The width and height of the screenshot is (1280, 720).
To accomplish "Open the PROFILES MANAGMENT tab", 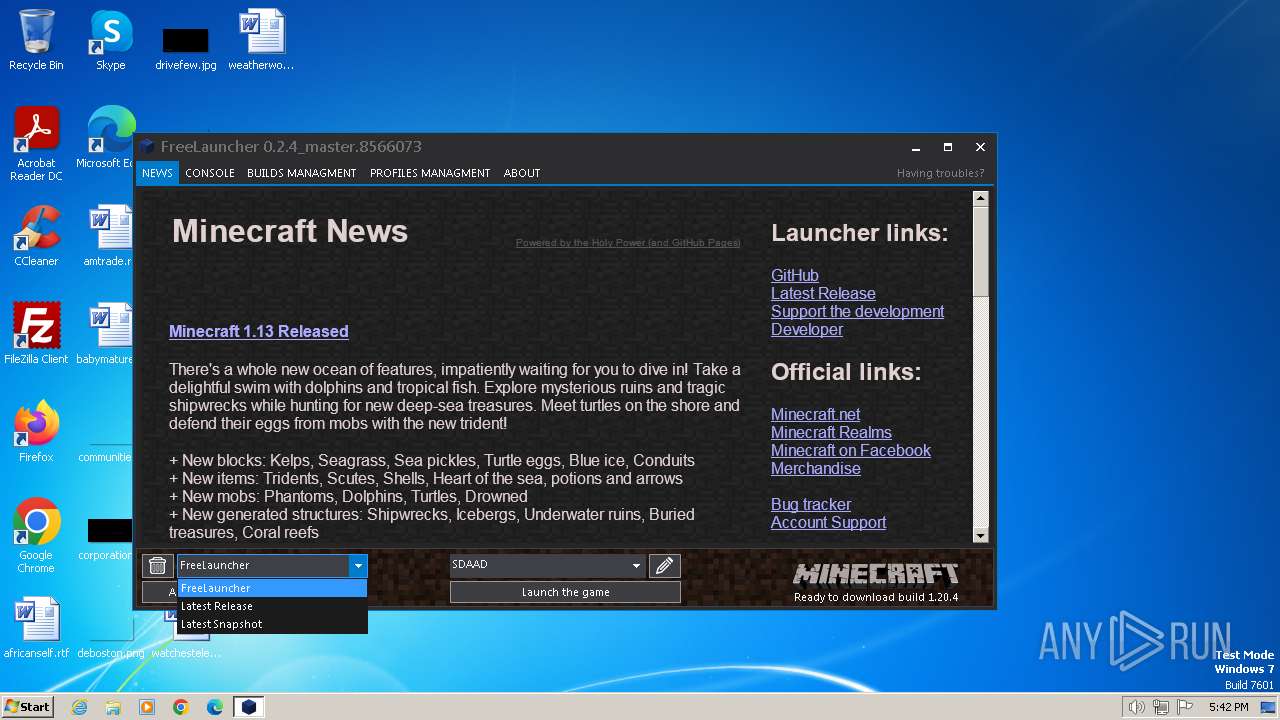I will coord(430,173).
